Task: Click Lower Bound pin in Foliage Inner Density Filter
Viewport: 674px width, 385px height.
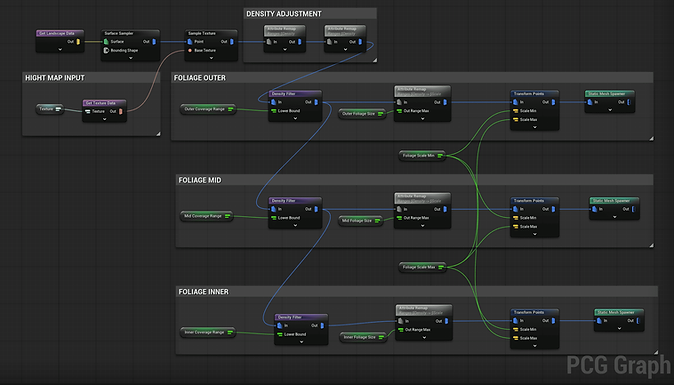Action: pos(280,334)
